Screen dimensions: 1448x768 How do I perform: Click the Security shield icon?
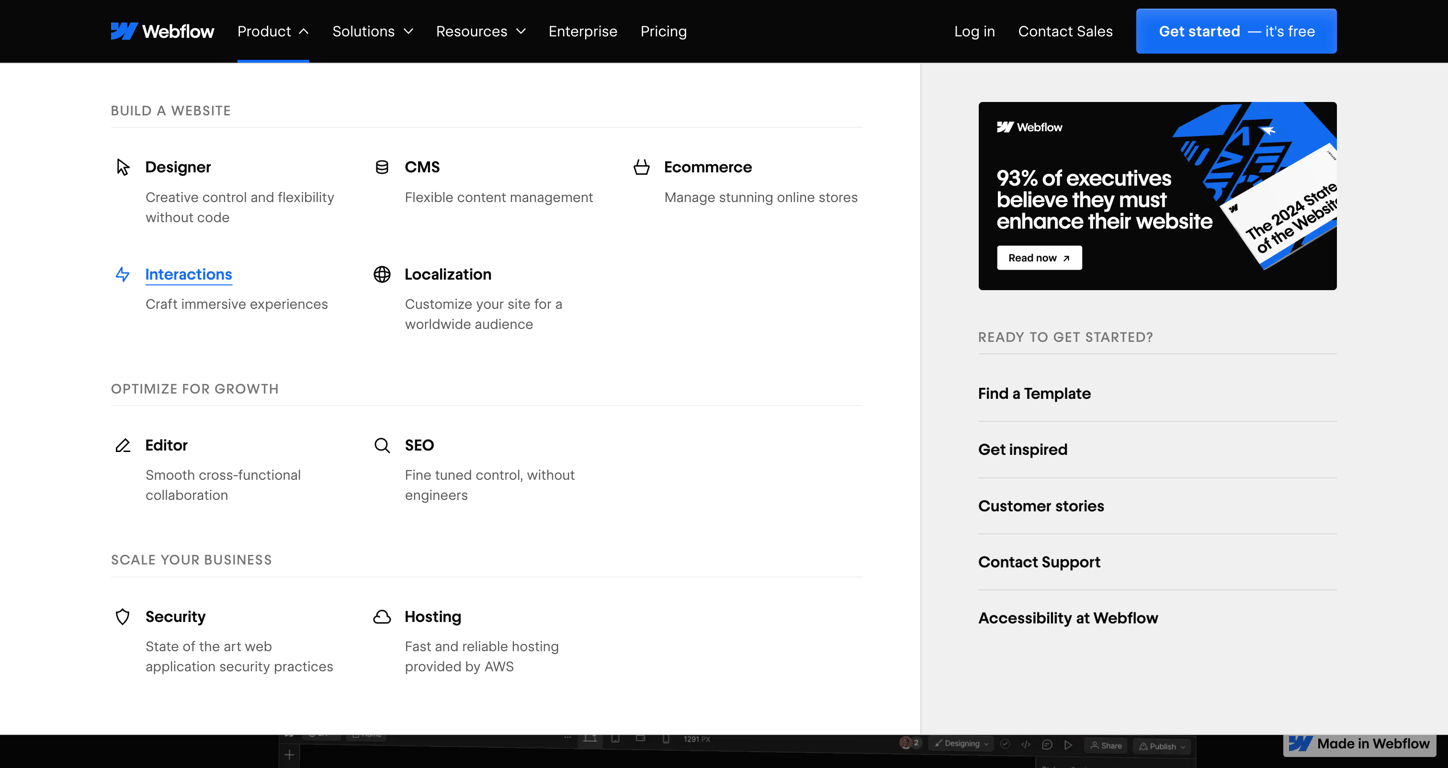[x=123, y=617]
